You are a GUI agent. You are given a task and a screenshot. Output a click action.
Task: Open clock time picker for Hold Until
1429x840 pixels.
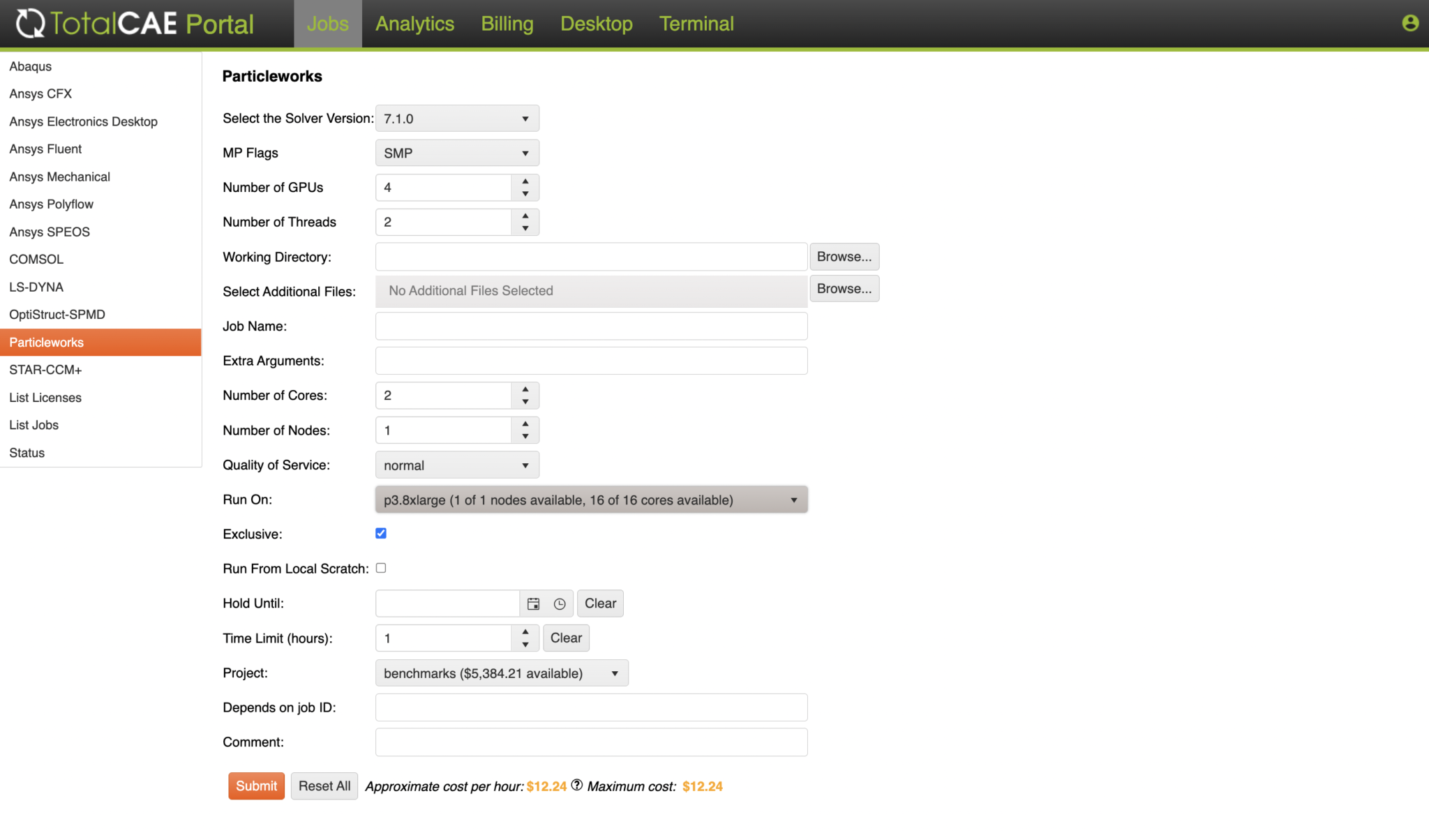tap(560, 603)
